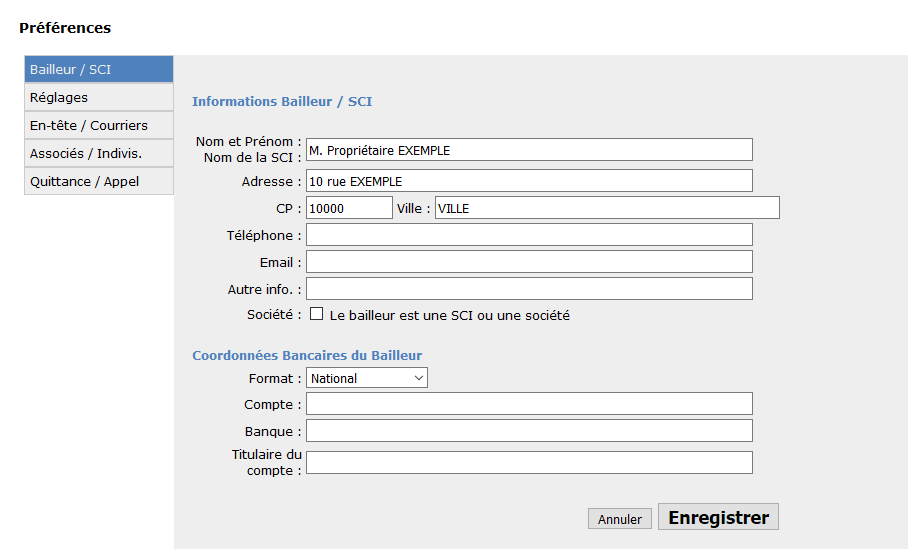
Task: Click the Compte input field
Action: coord(528,404)
